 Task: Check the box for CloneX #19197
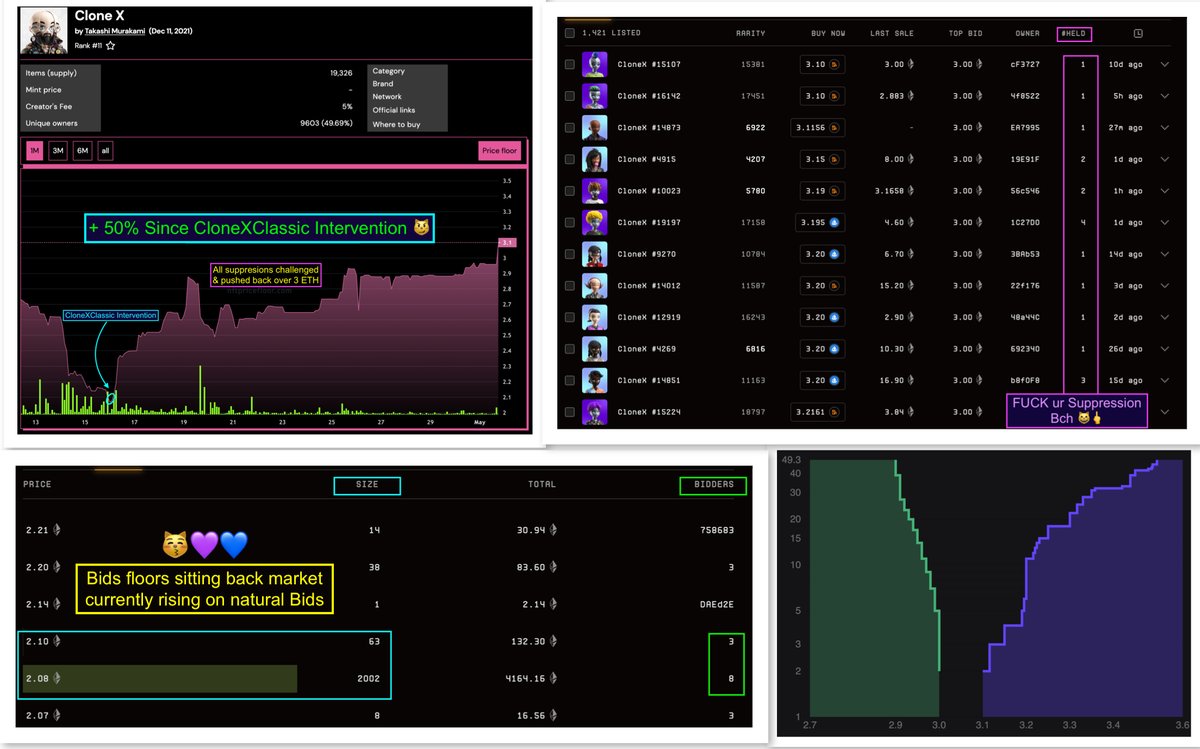(569, 223)
